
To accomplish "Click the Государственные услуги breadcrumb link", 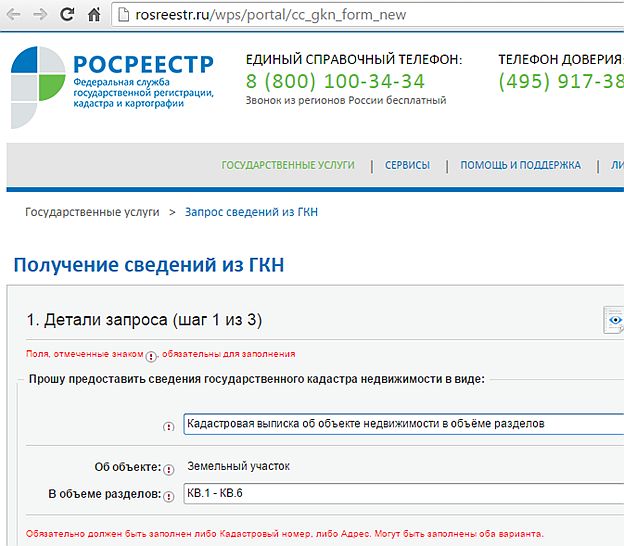I will [92, 213].
